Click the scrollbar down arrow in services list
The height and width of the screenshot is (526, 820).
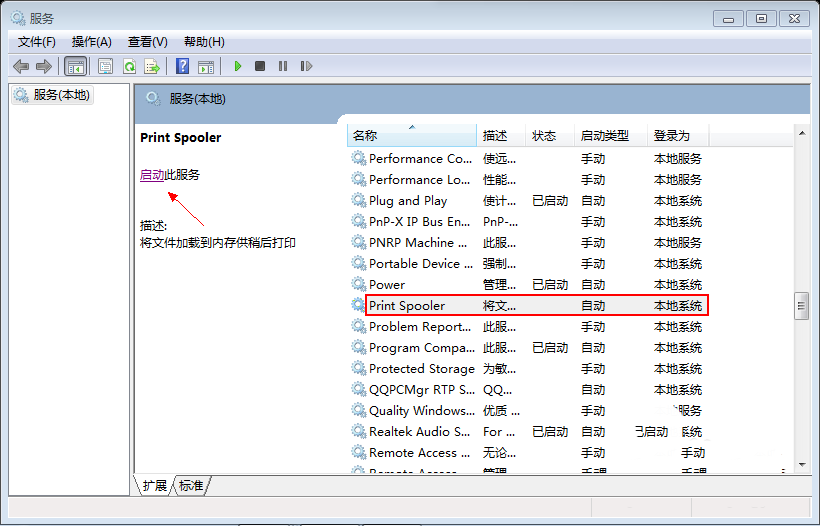pos(802,464)
